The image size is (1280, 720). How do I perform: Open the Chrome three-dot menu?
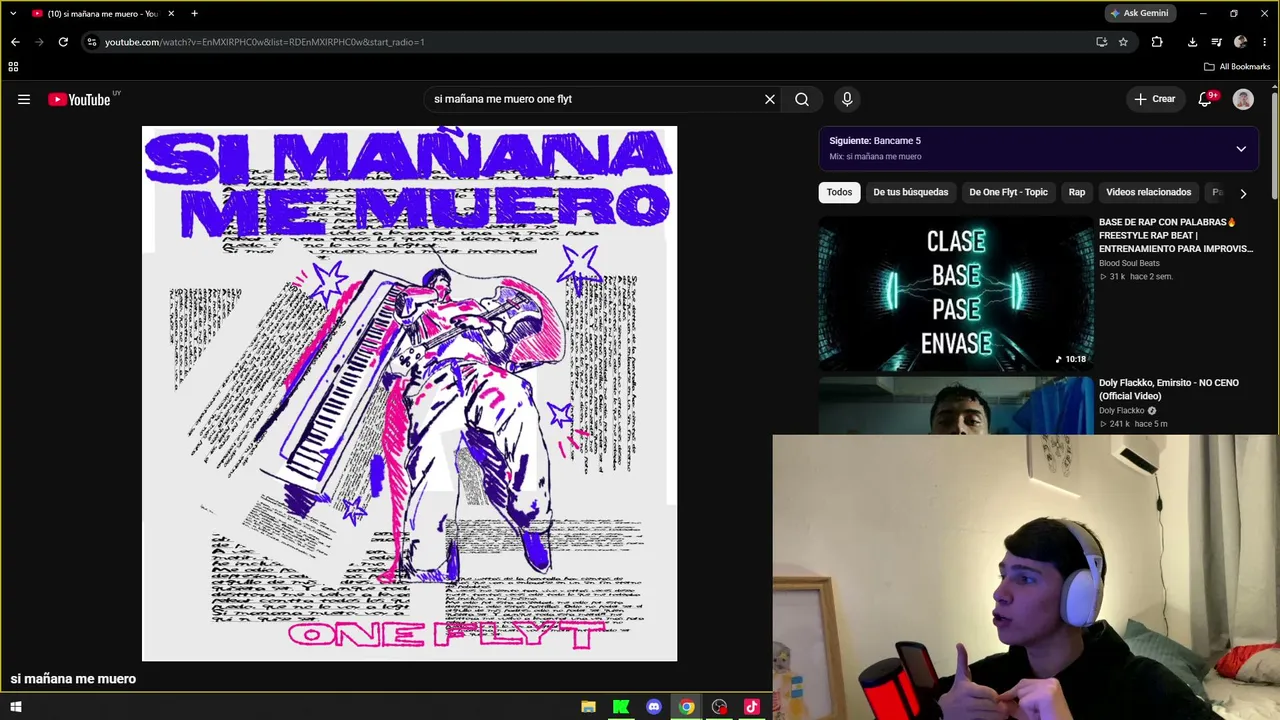(1265, 42)
